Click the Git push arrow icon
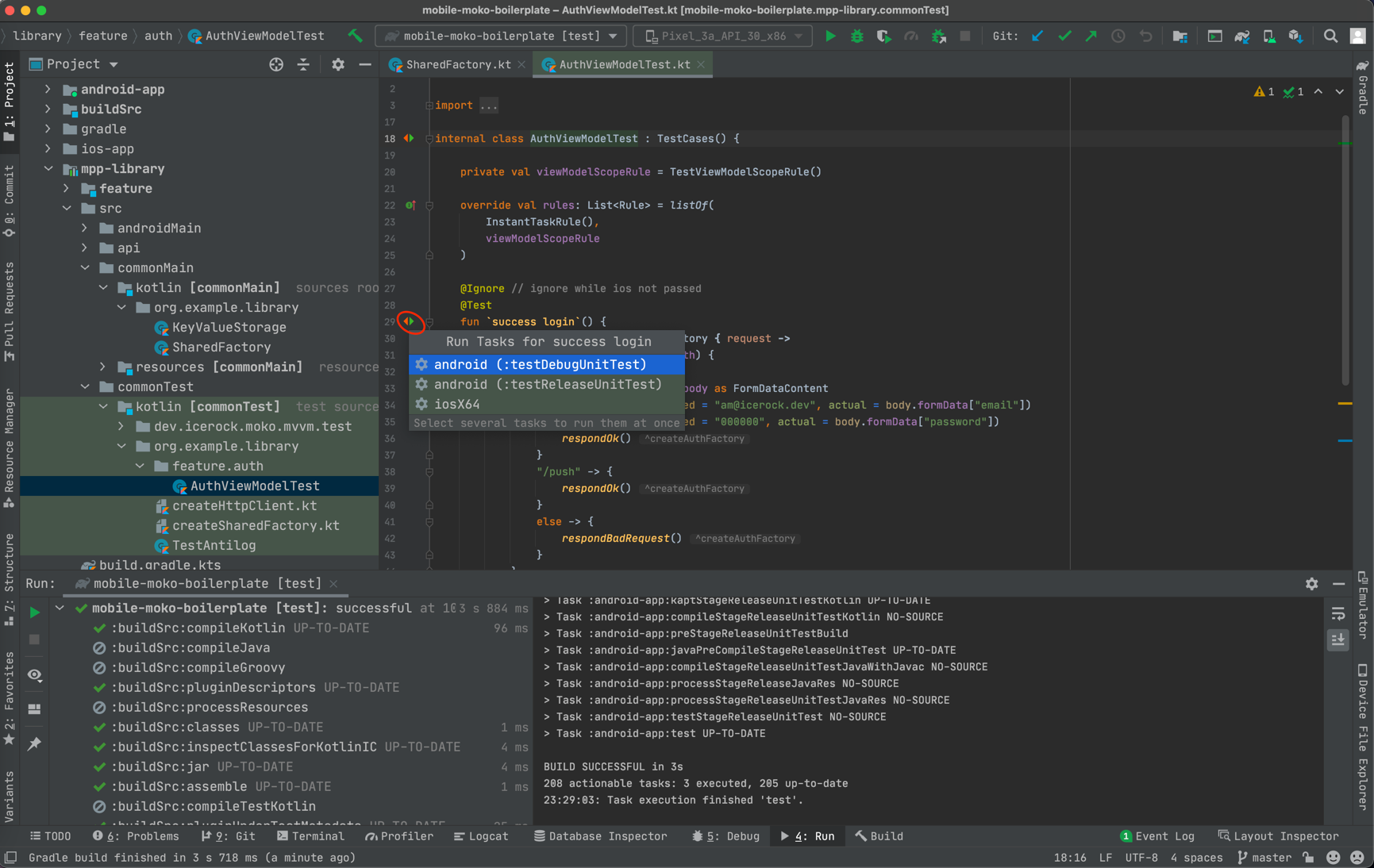 click(x=1091, y=36)
